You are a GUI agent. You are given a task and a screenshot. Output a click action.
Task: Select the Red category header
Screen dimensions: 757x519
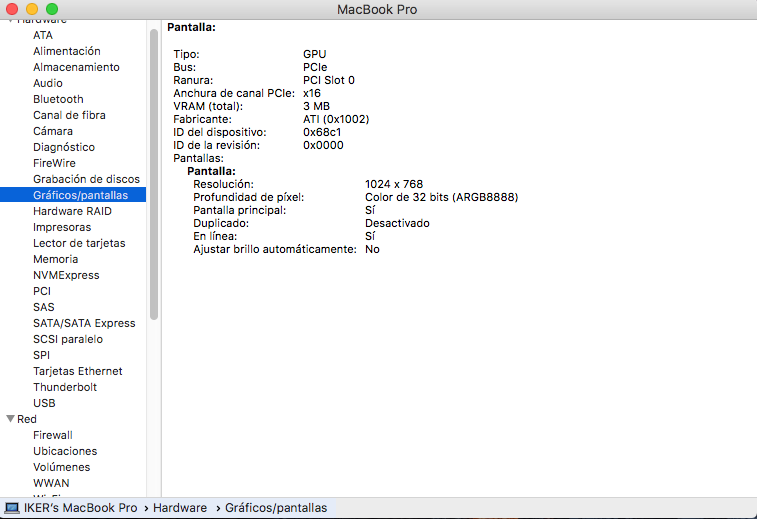click(27, 419)
